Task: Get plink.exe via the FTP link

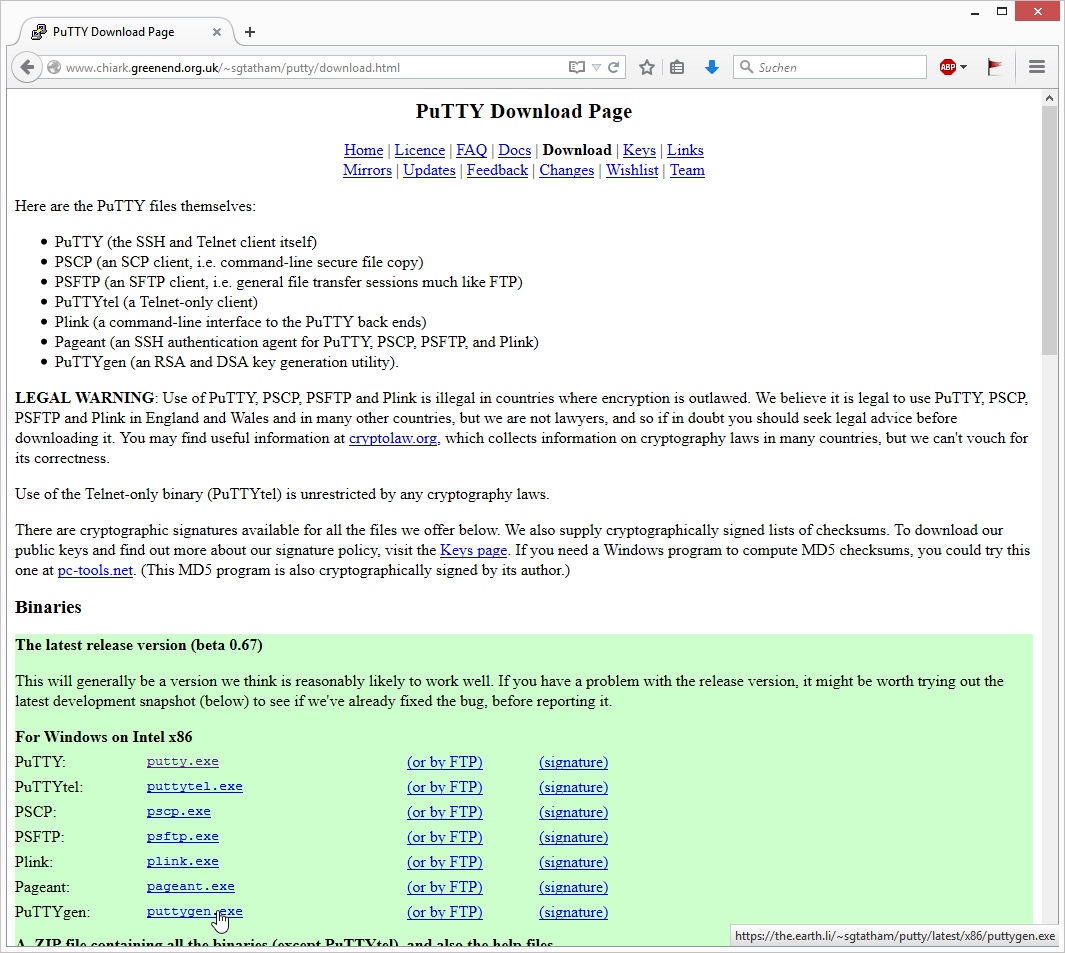Action: point(445,862)
